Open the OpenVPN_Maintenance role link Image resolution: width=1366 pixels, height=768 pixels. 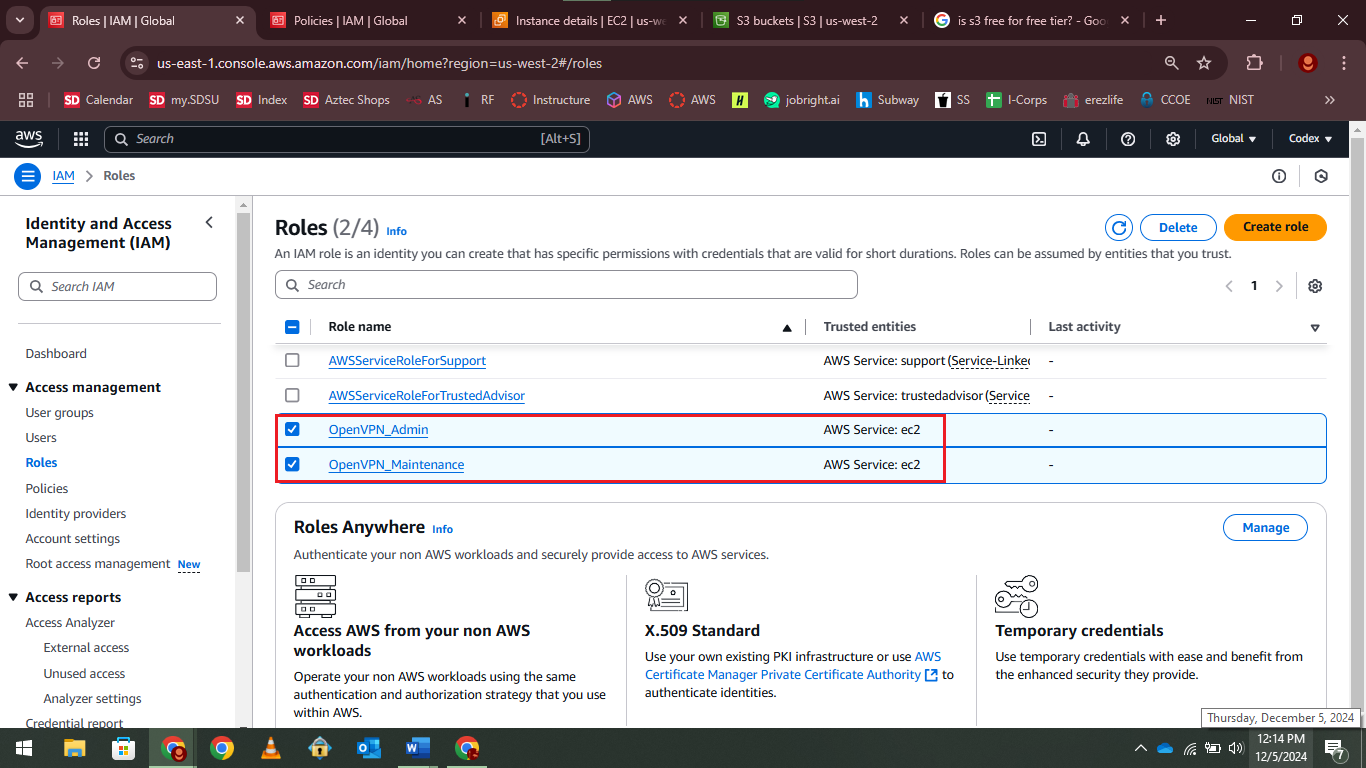[396, 465]
